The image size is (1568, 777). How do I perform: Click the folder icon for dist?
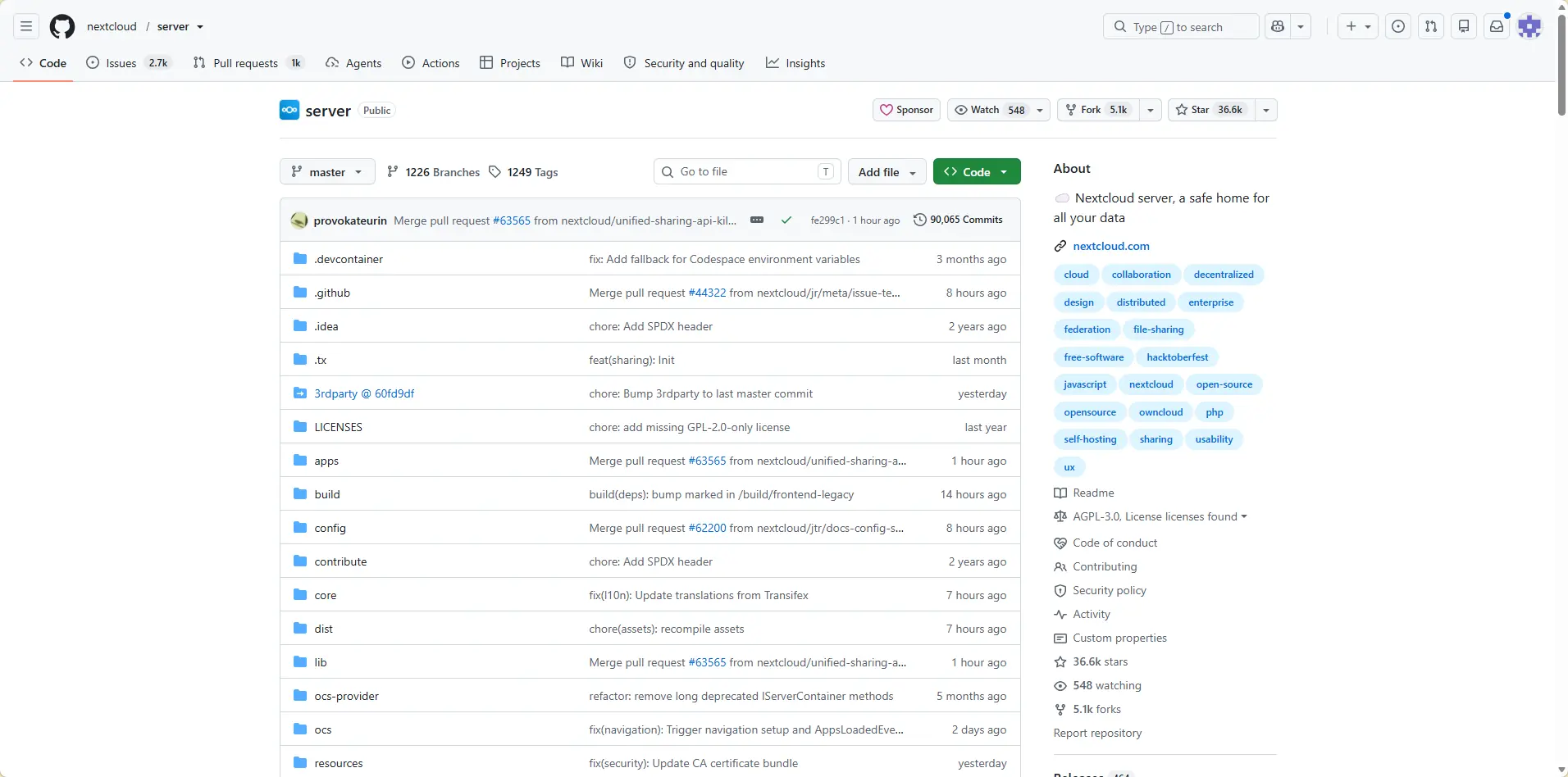click(x=300, y=629)
